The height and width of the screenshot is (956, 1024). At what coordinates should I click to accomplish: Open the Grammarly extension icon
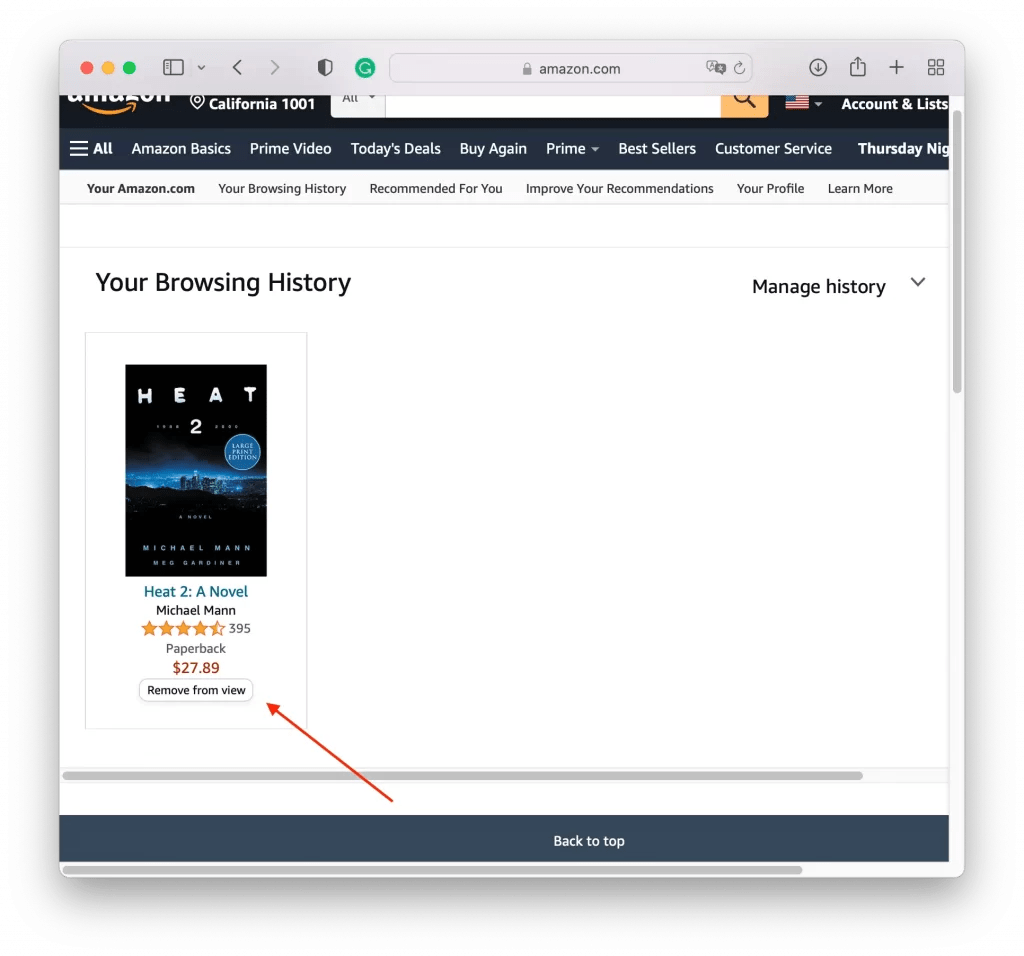(x=365, y=67)
